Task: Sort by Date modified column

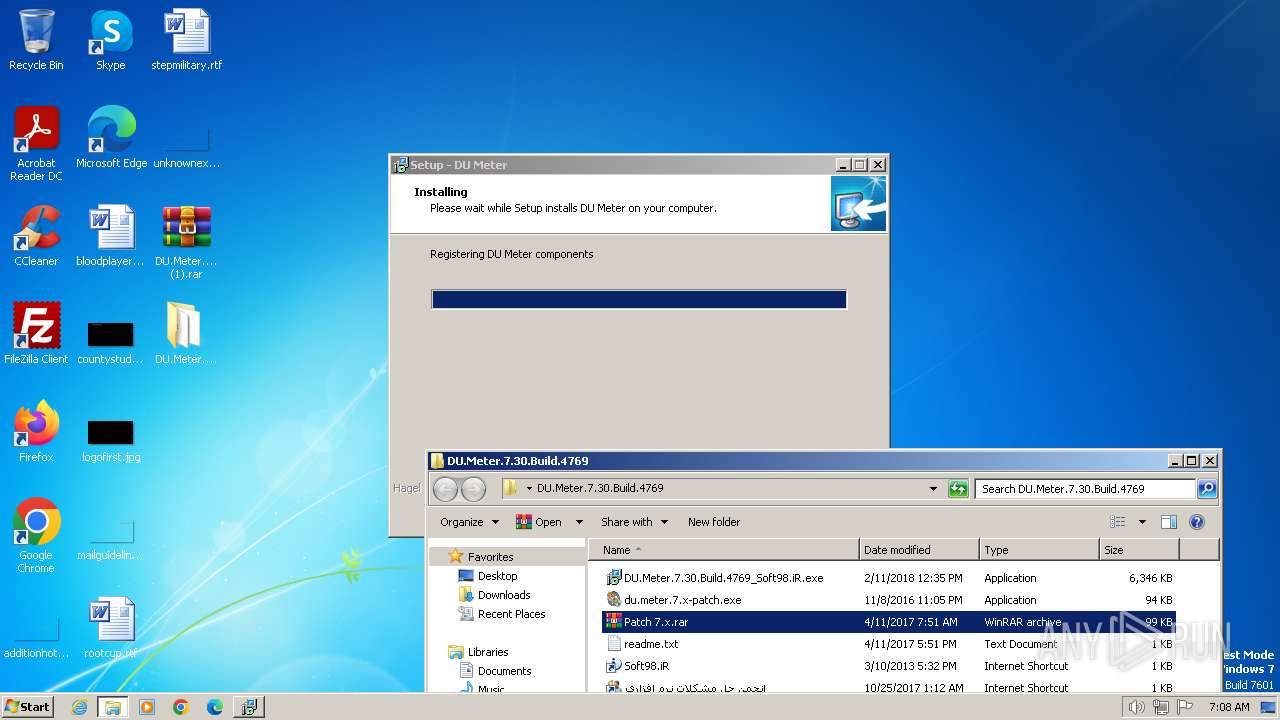Action: pos(919,550)
